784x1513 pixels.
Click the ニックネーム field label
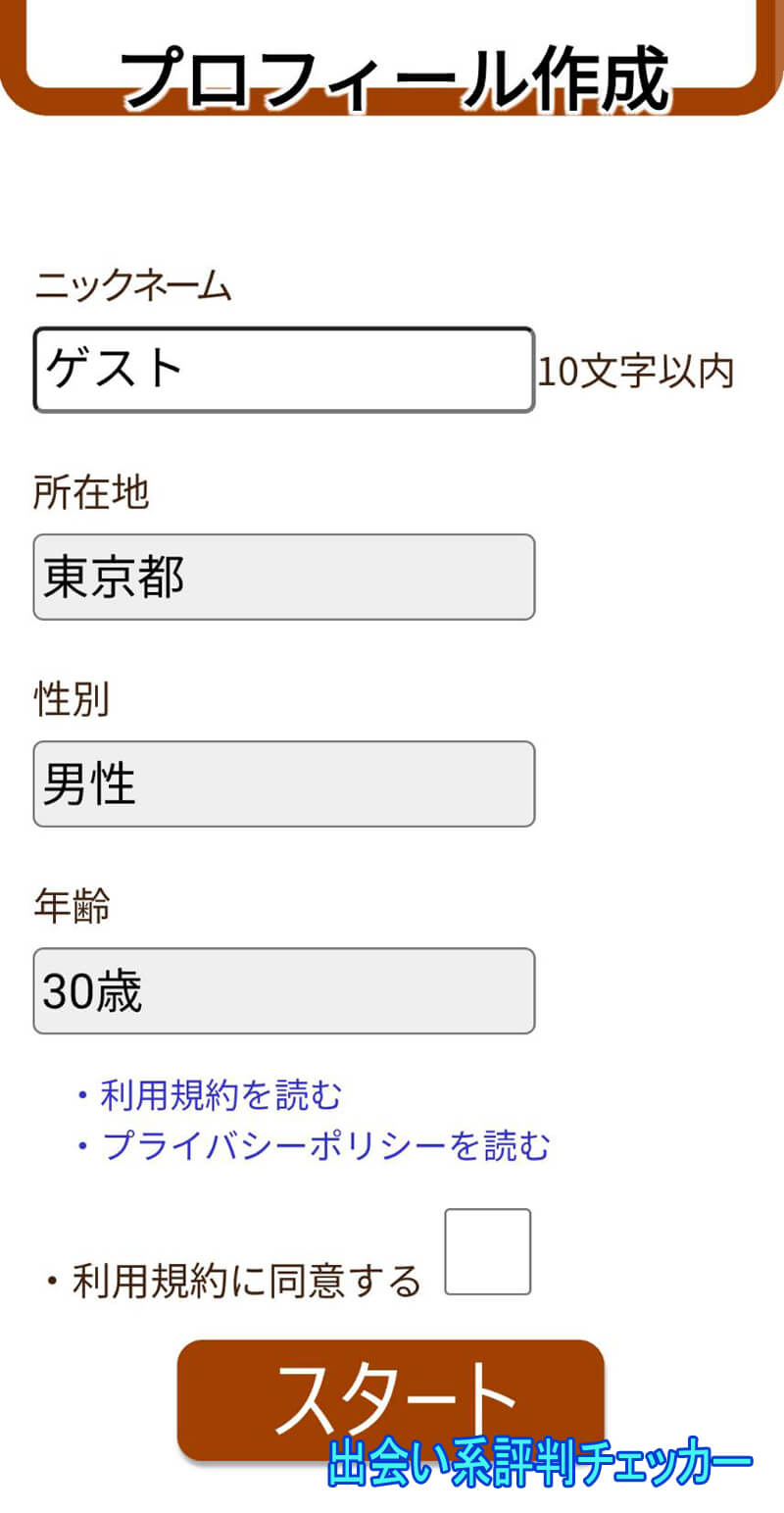click(x=132, y=286)
